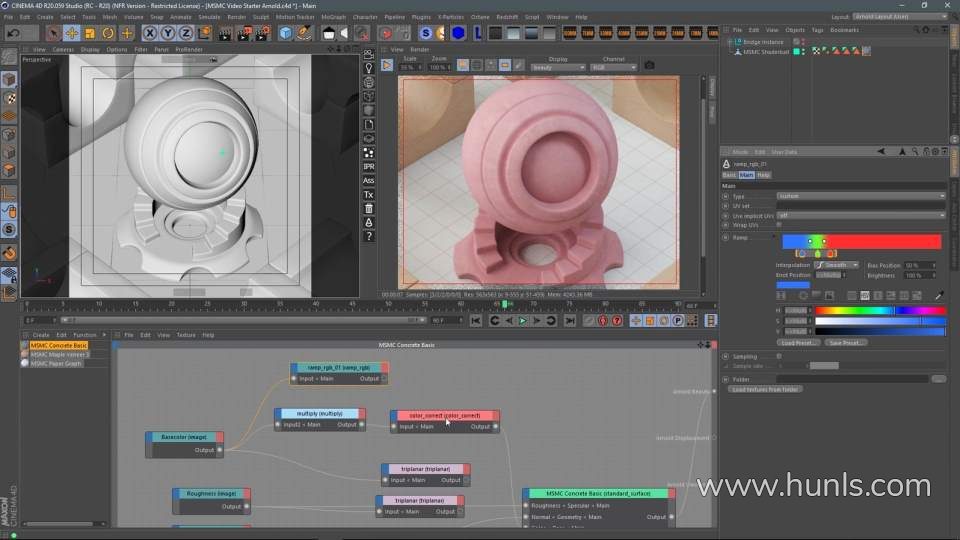Click the Tx icon in Arnold sidebar
Viewport: 960px width, 540px height.
(x=368, y=194)
